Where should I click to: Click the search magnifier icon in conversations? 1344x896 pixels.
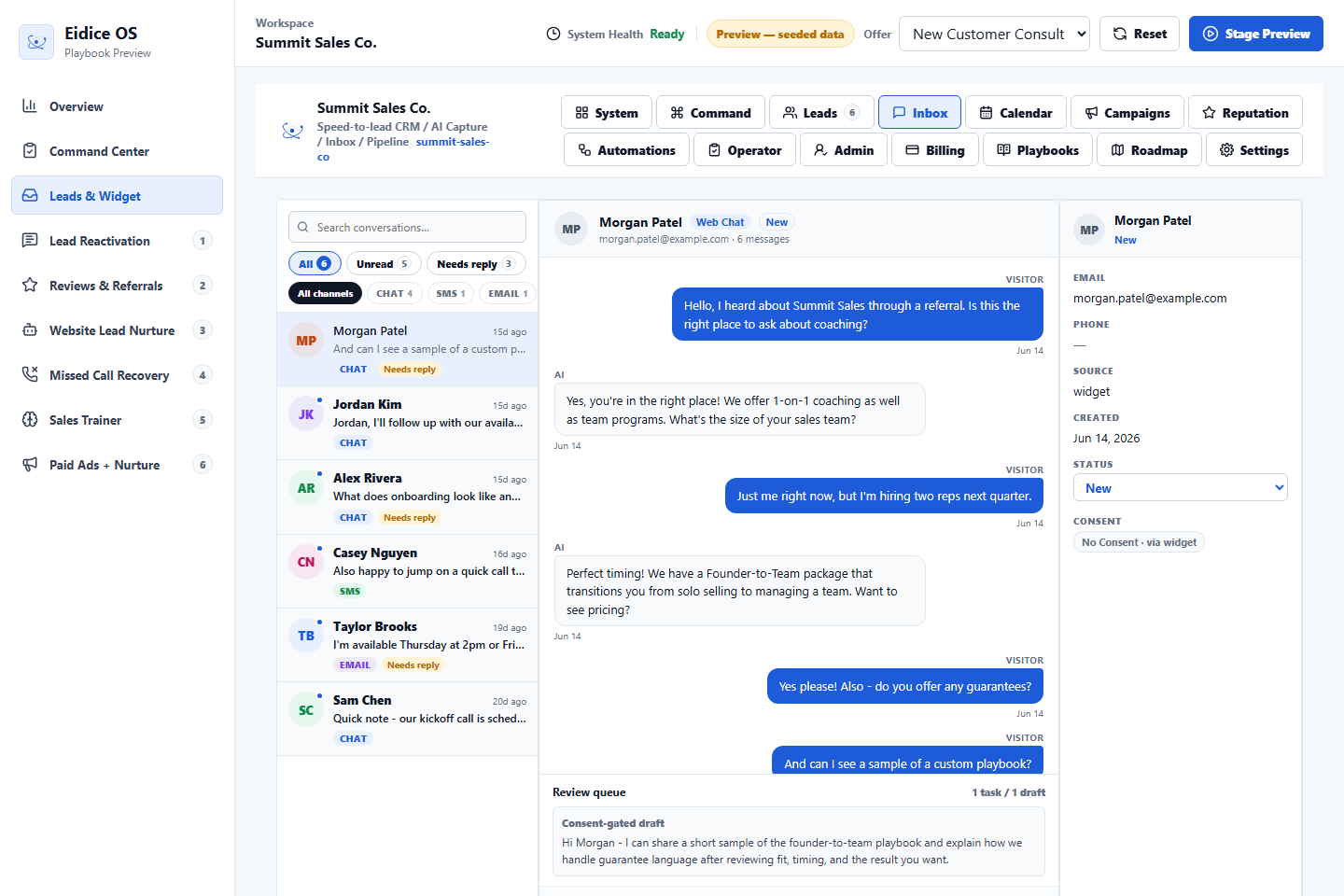(303, 228)
